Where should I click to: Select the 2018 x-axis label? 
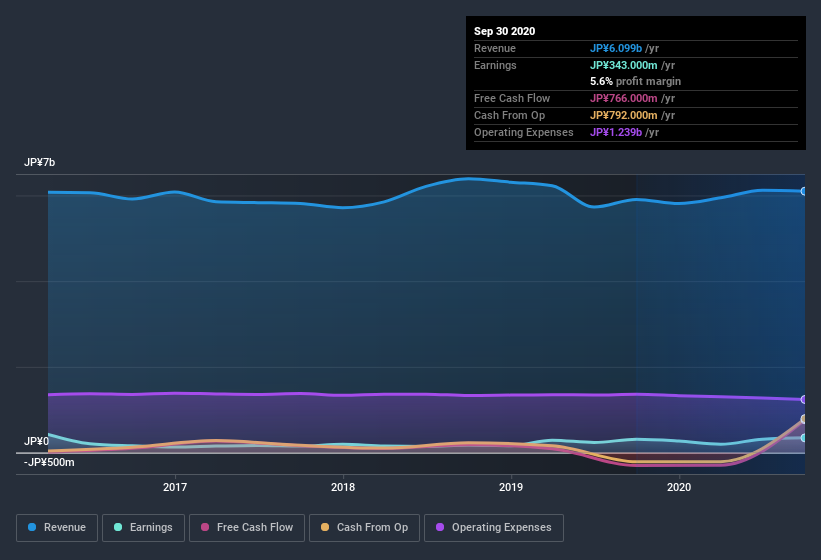(343, 487)
